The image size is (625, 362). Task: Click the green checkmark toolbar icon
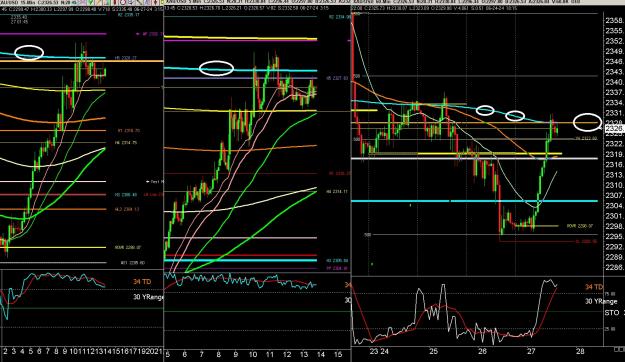coord(91,2)
